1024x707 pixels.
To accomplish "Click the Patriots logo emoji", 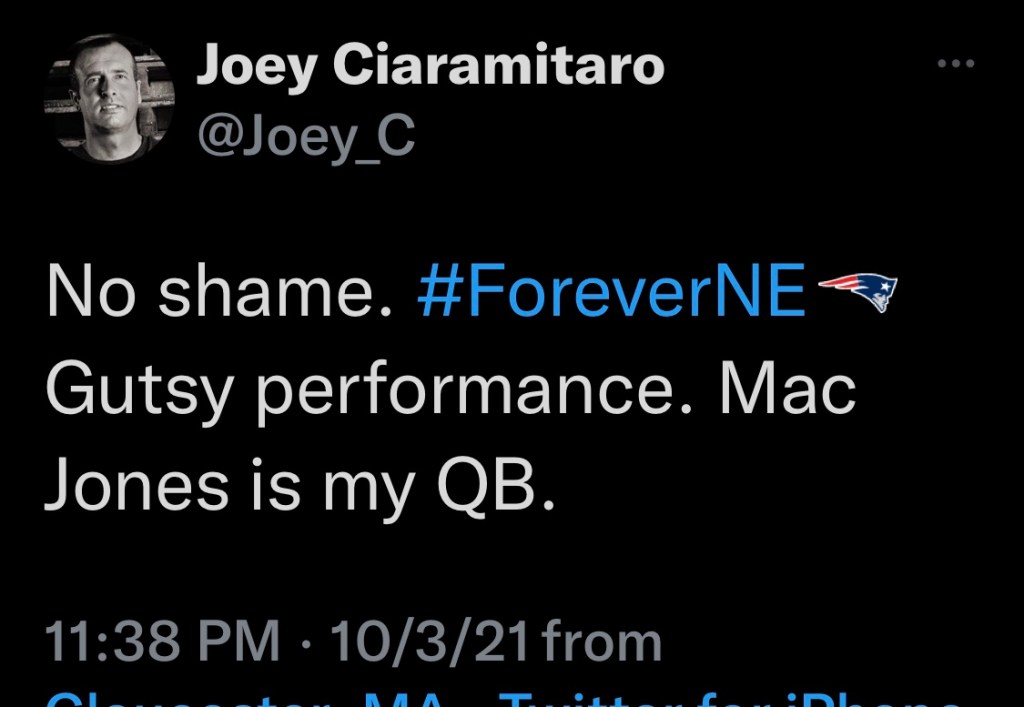I will coord(858,293).
